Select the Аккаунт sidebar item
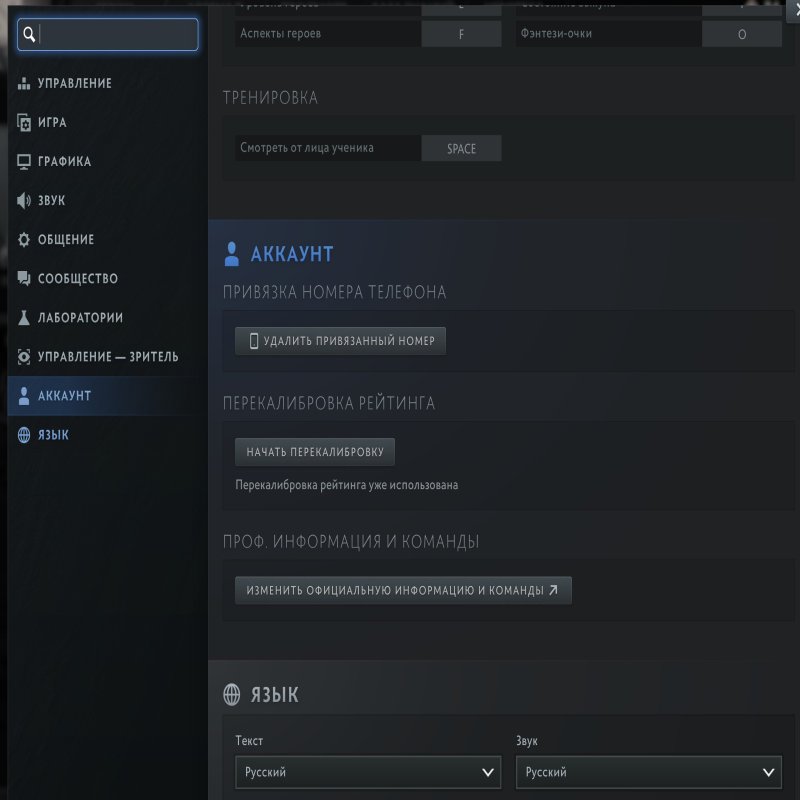The height and width of the screenshot is (800, 800). (65, 396)
